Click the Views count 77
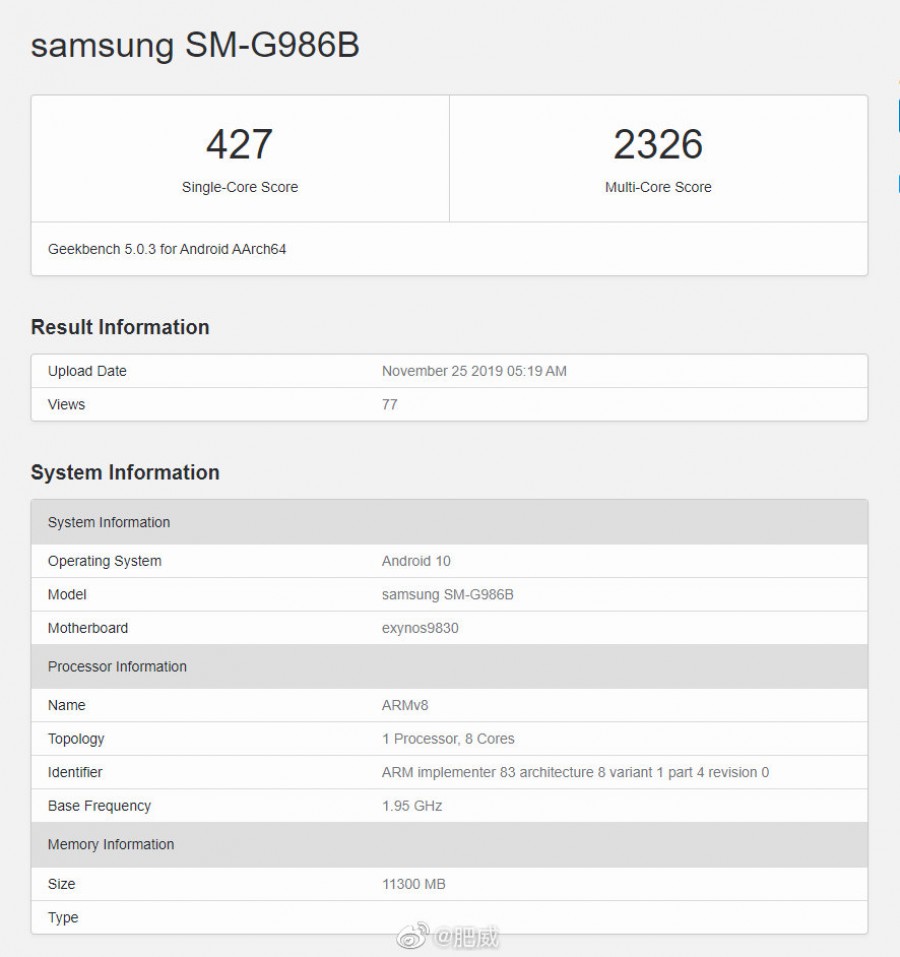 [389, 404]
